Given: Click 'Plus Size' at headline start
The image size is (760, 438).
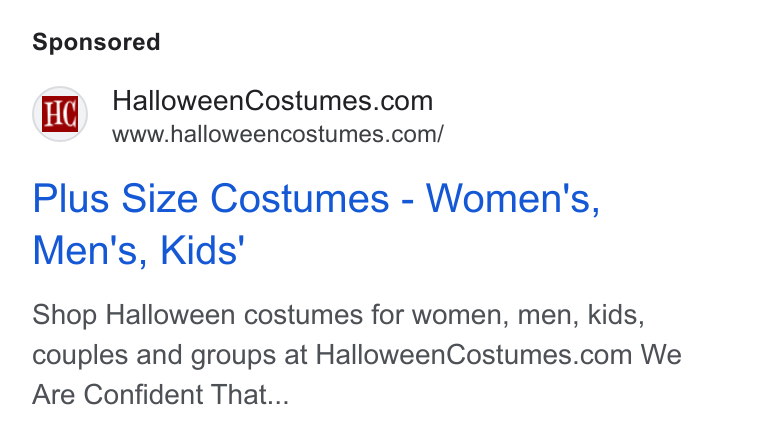Looking at the screenshot, I should click(x=115, y=199).
